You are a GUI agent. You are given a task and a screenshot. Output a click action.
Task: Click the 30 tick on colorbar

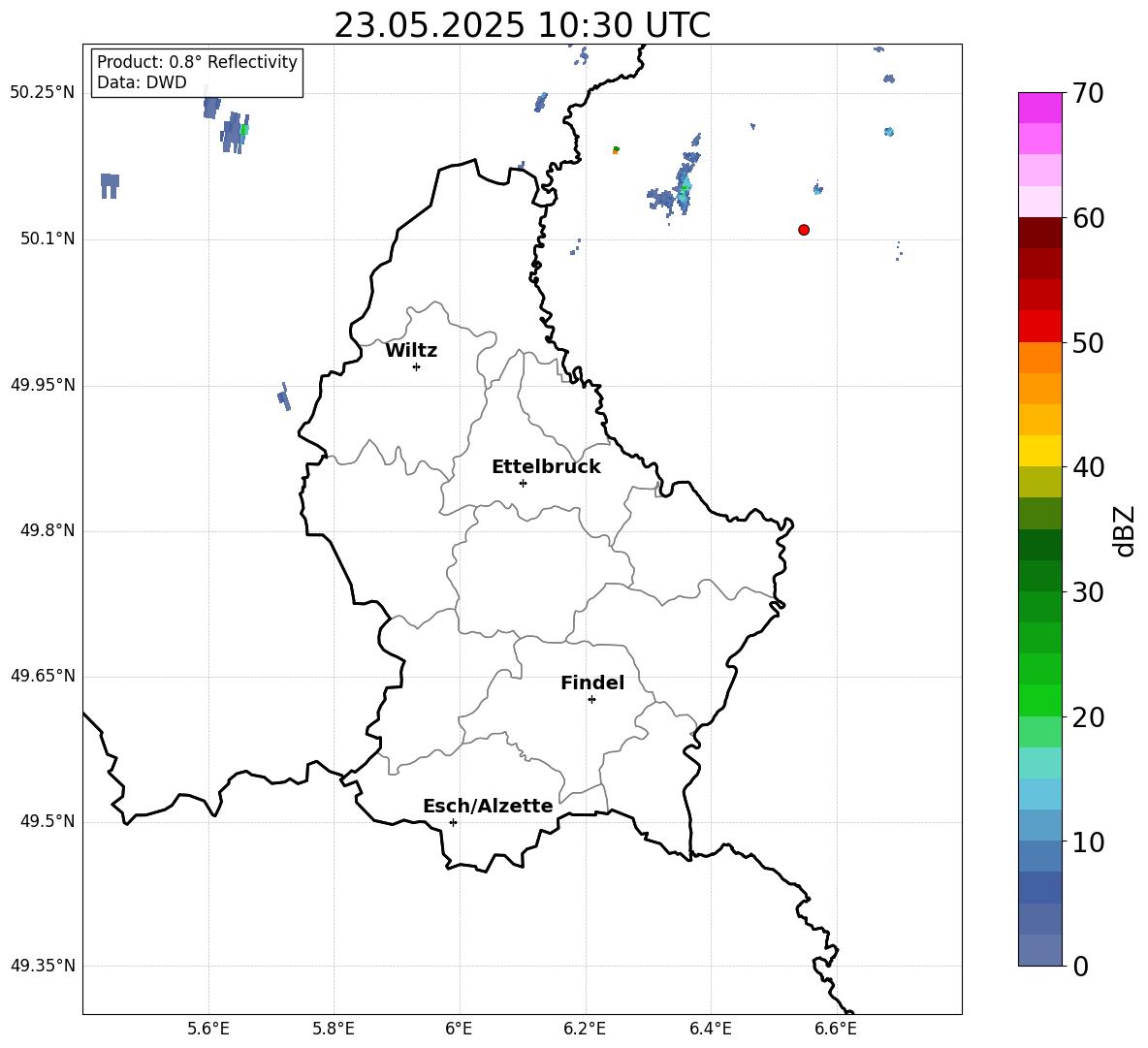1088,592
